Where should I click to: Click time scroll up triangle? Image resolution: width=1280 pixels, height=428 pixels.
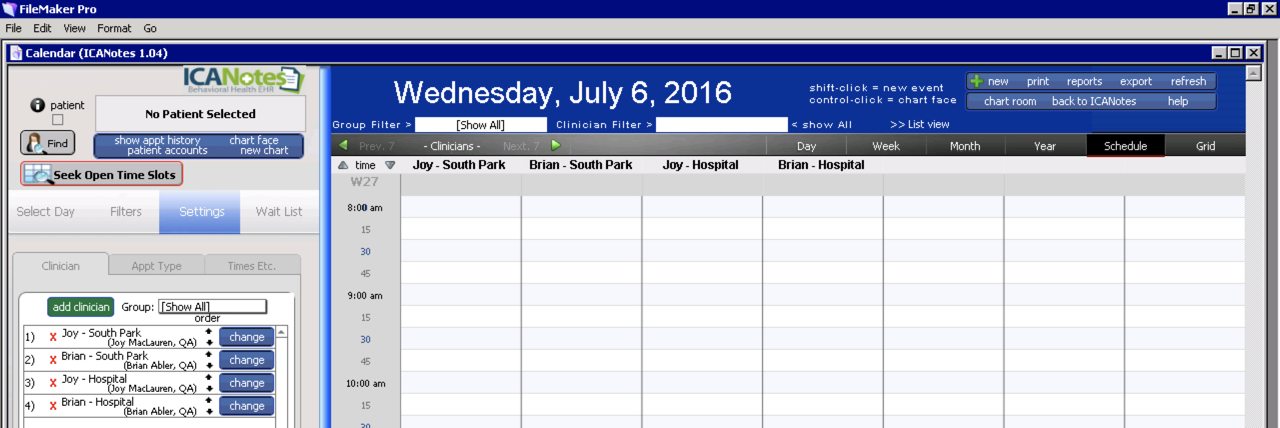[x=343, y=165]
